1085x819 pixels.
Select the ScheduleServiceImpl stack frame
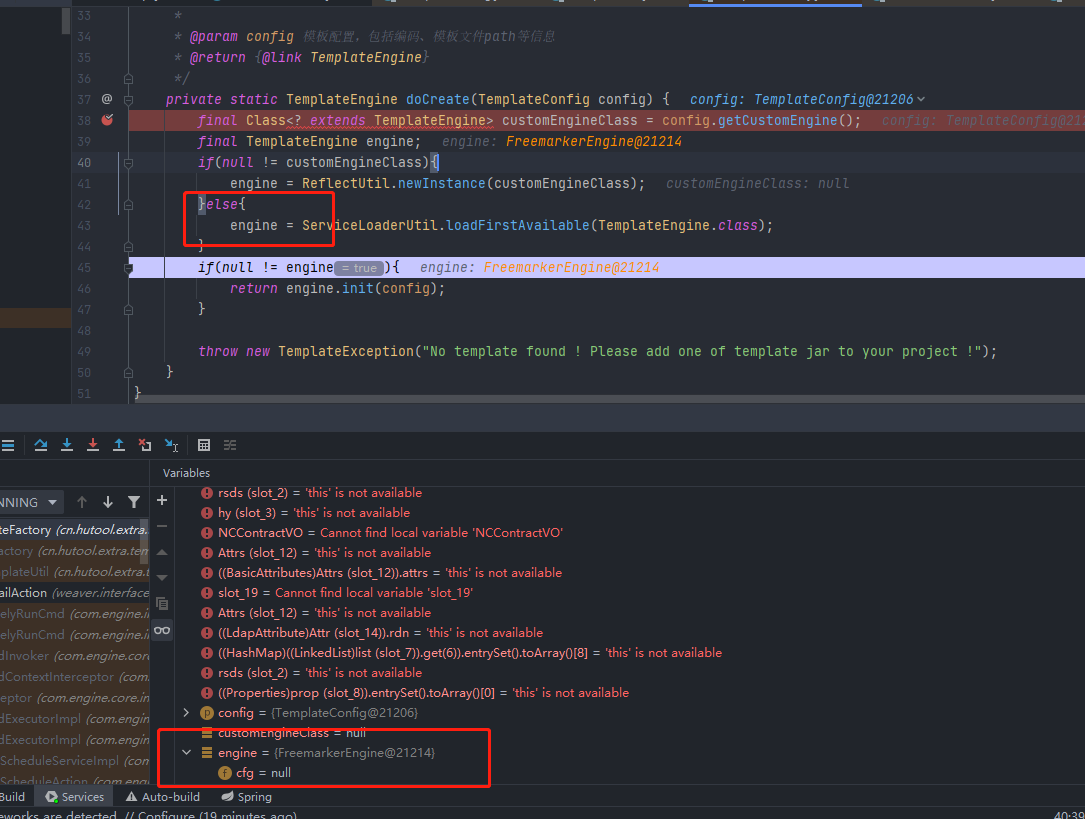click(x=74, y=760)
